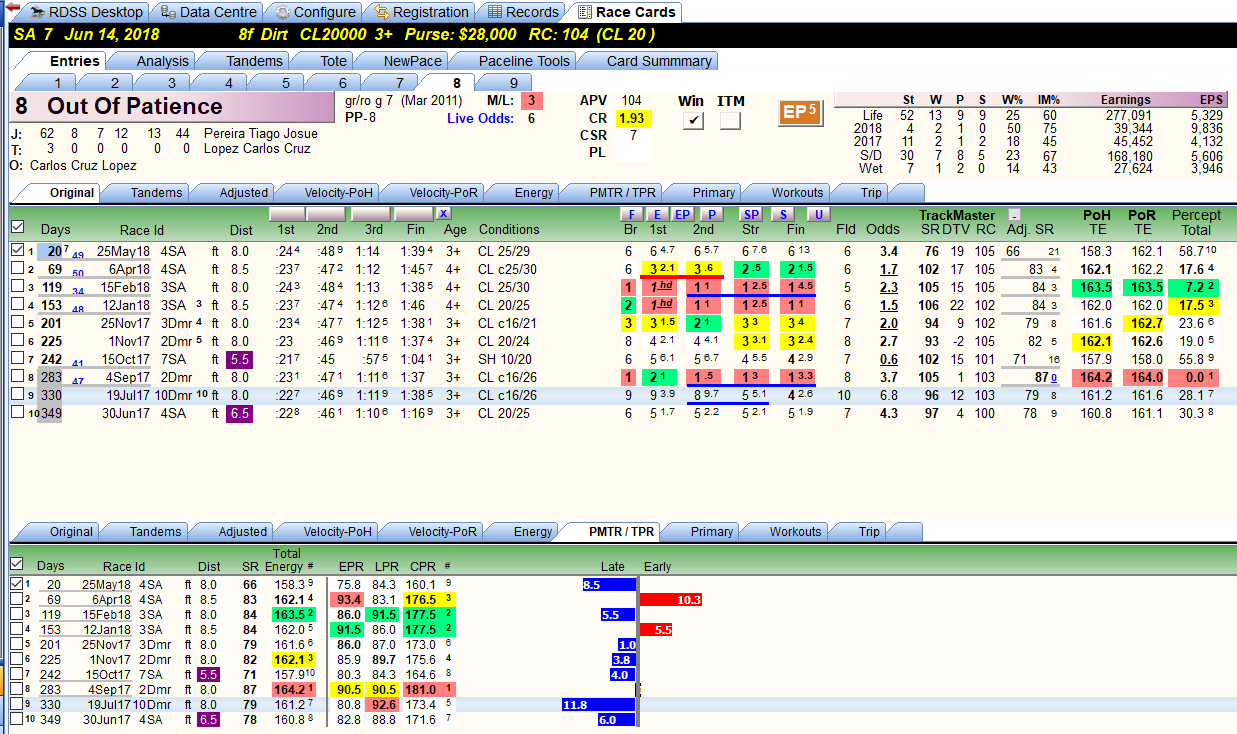Image resolution: width=1237 pixels, height=734 pixels.
Task: Click the blue 50 link in the 6Apr18 row
Action: [x=77, y=273]
